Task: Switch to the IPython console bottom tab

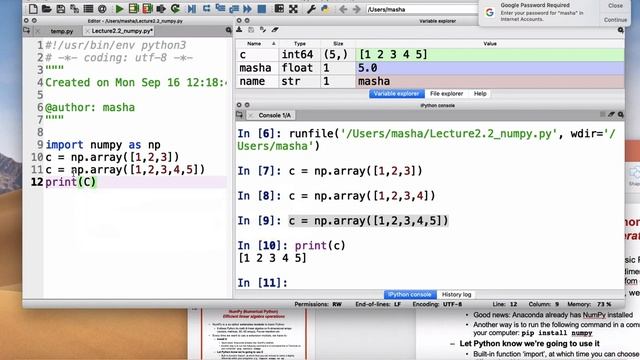Action: (x=410, y=295)
